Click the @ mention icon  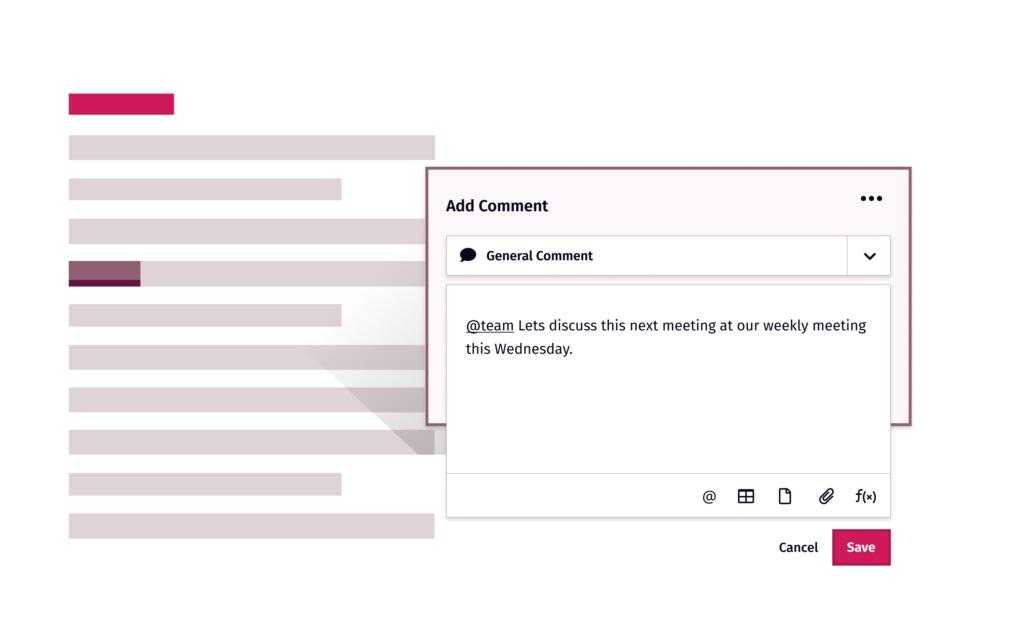pos(709,497)
